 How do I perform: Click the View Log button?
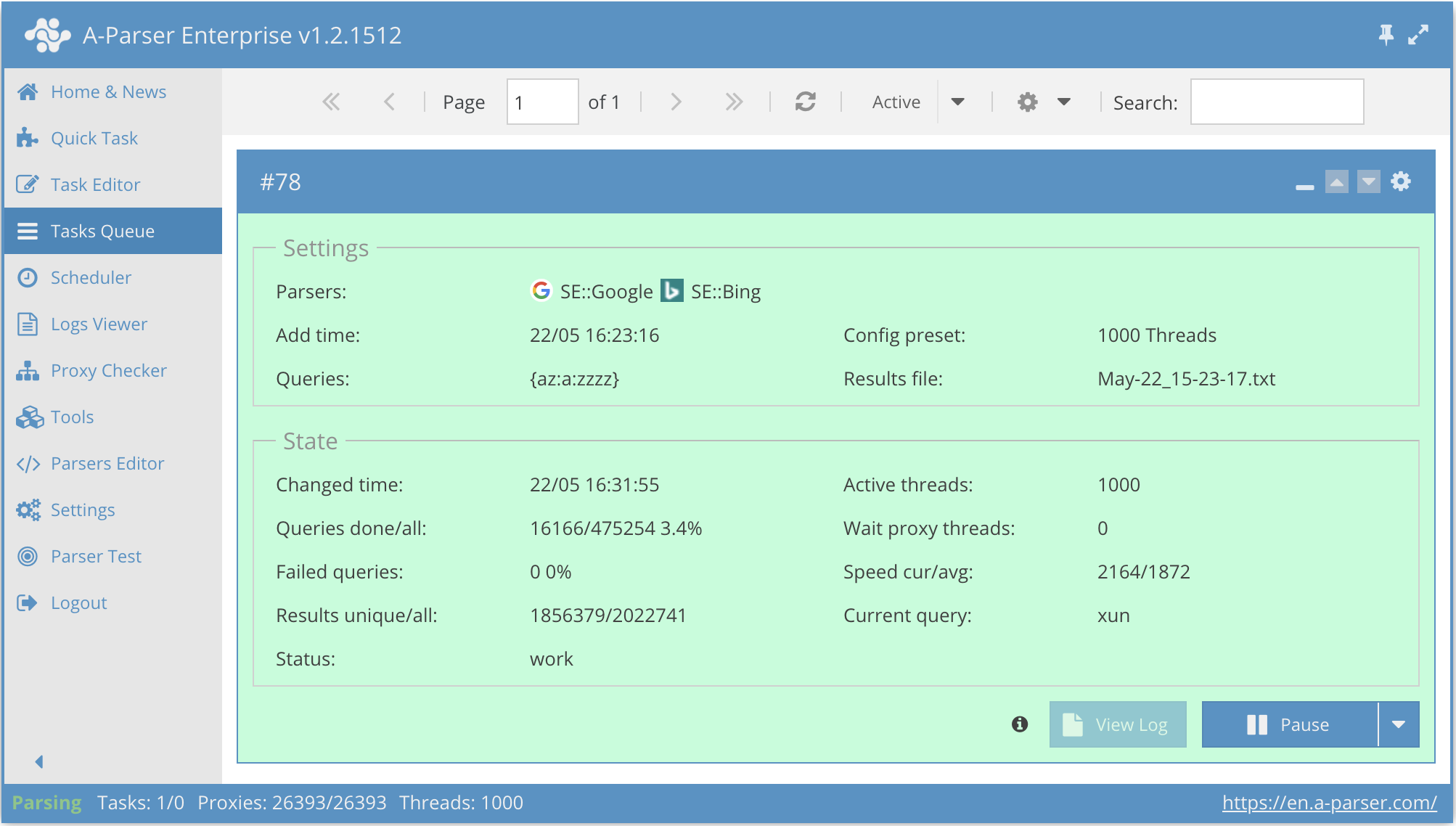[x=1117, y=724]
